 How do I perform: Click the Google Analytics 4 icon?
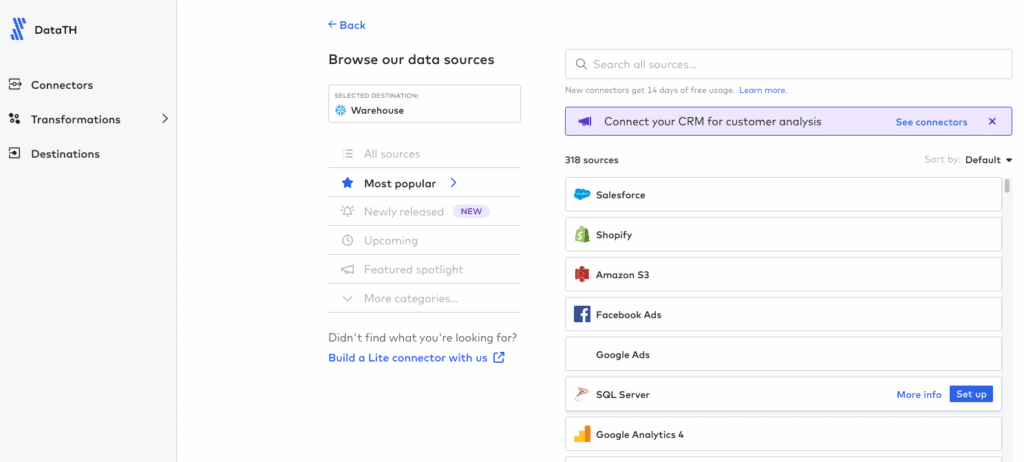click(x=582, y=434)
